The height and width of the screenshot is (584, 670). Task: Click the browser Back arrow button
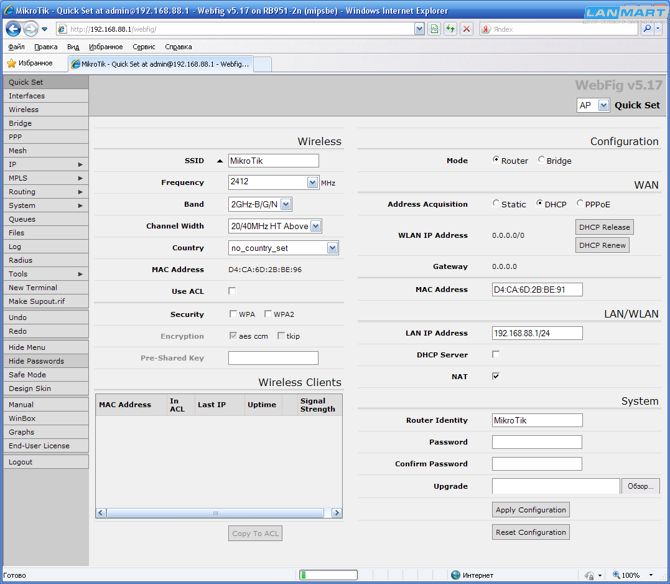[13, 29]
